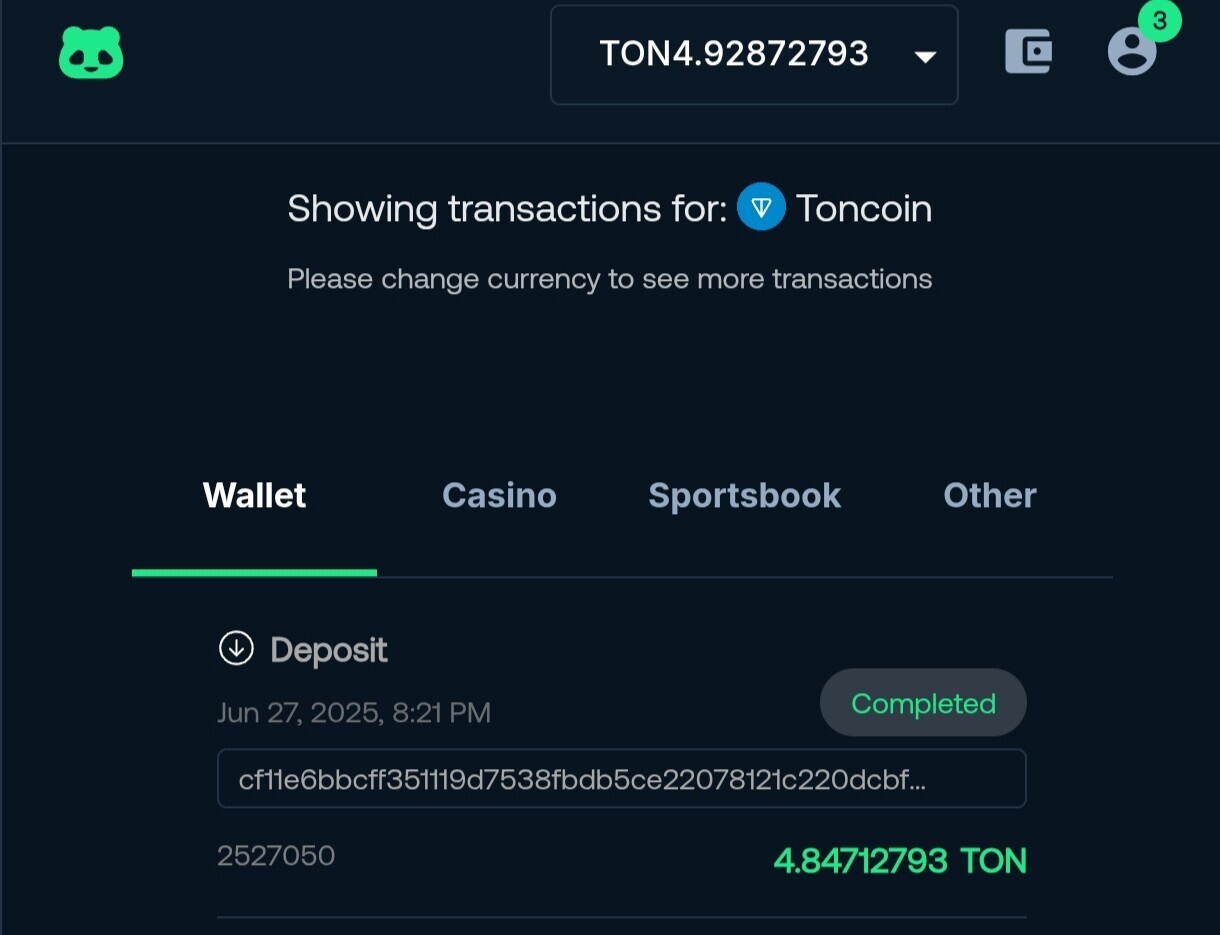Image resolution: width=1220 pixels, height=935 pixels.
Task: Select the Wallet tab
Action: [254, 495]
